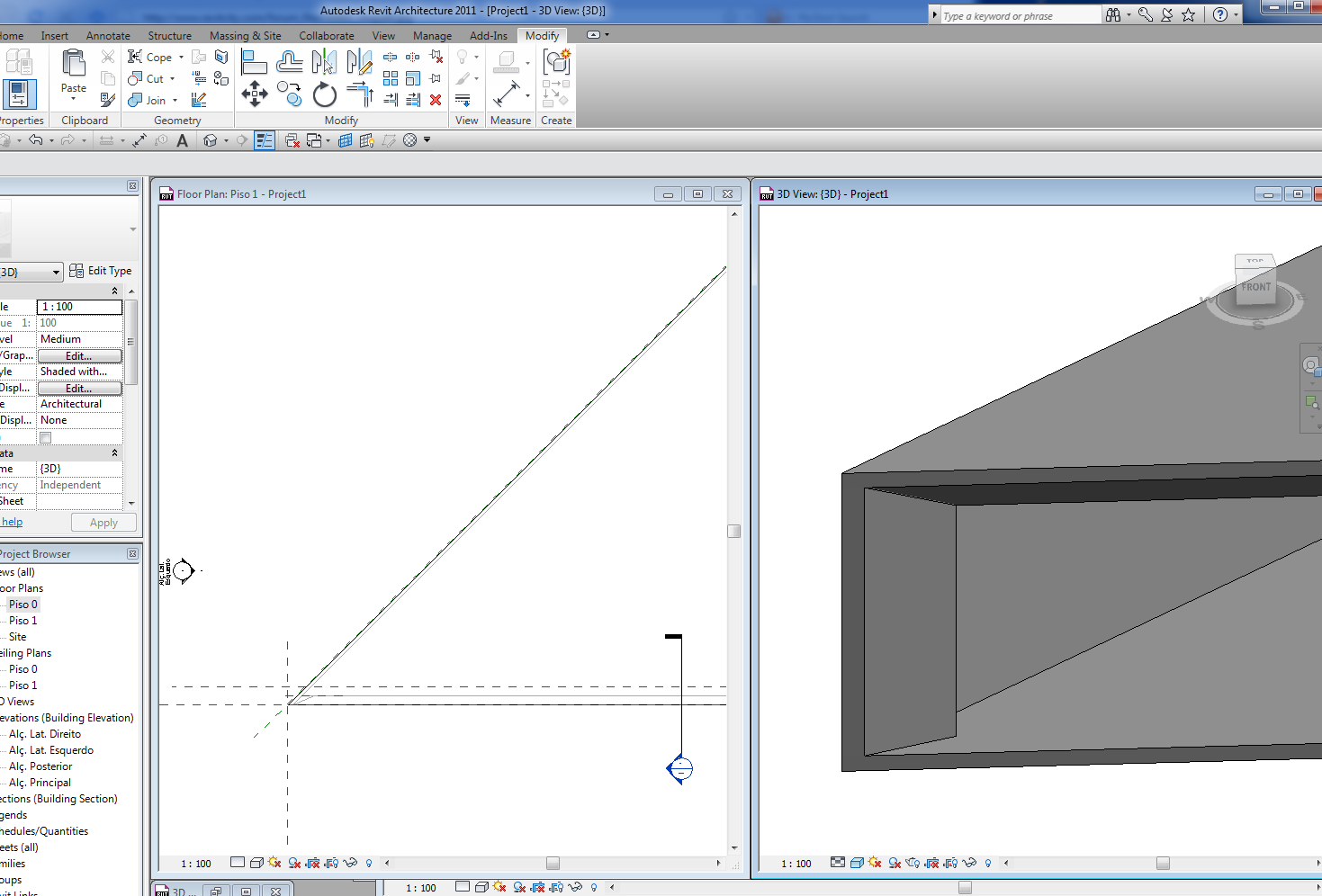Click Edit Type button

(x=101, y=271)
